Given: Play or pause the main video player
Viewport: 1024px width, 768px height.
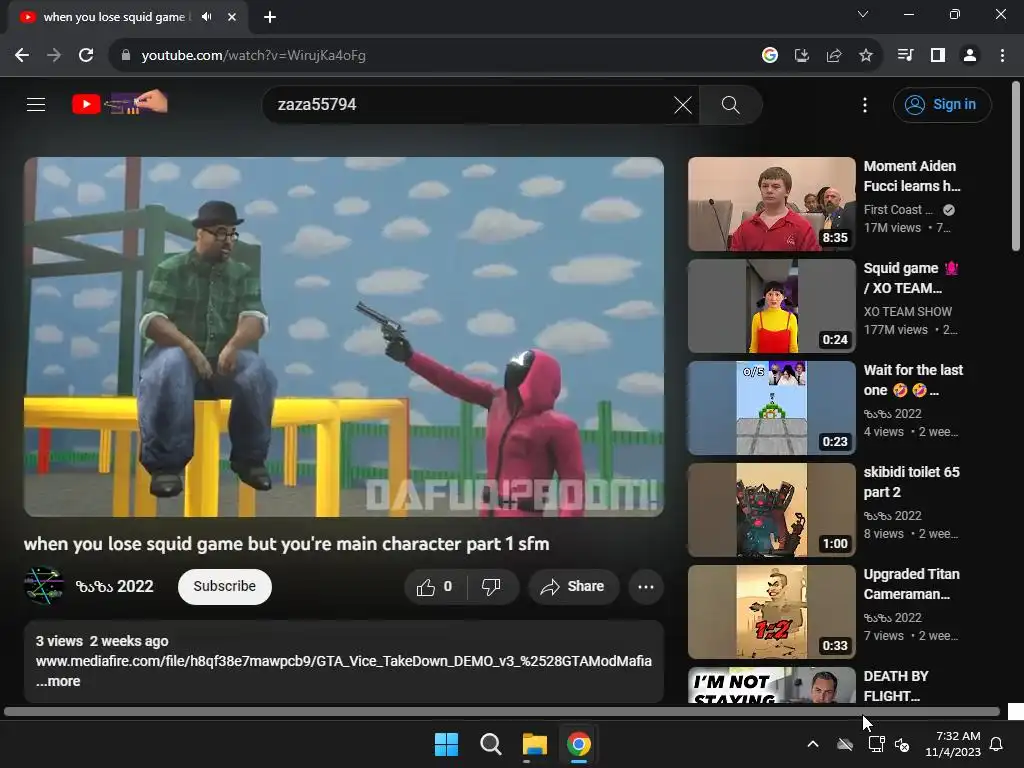Looking at the screenshot, I should pos(344,336).
